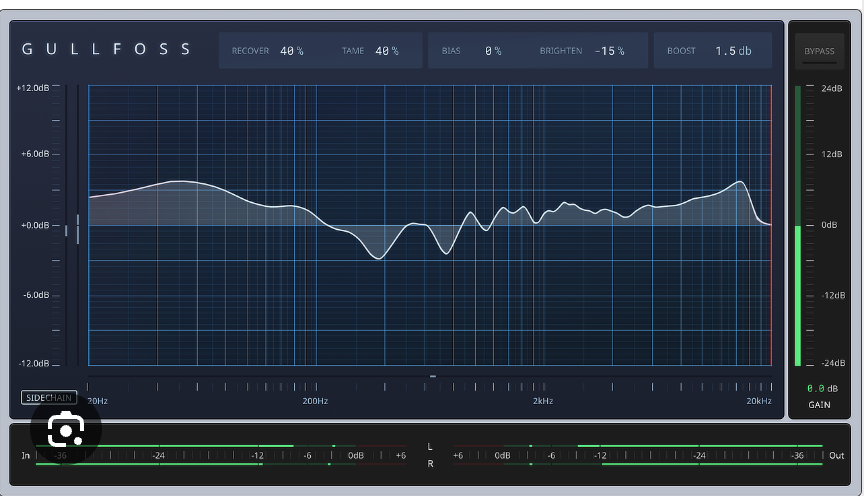Toggle the BYPASS button
This screenshot has width=864, height=496.
819,51
